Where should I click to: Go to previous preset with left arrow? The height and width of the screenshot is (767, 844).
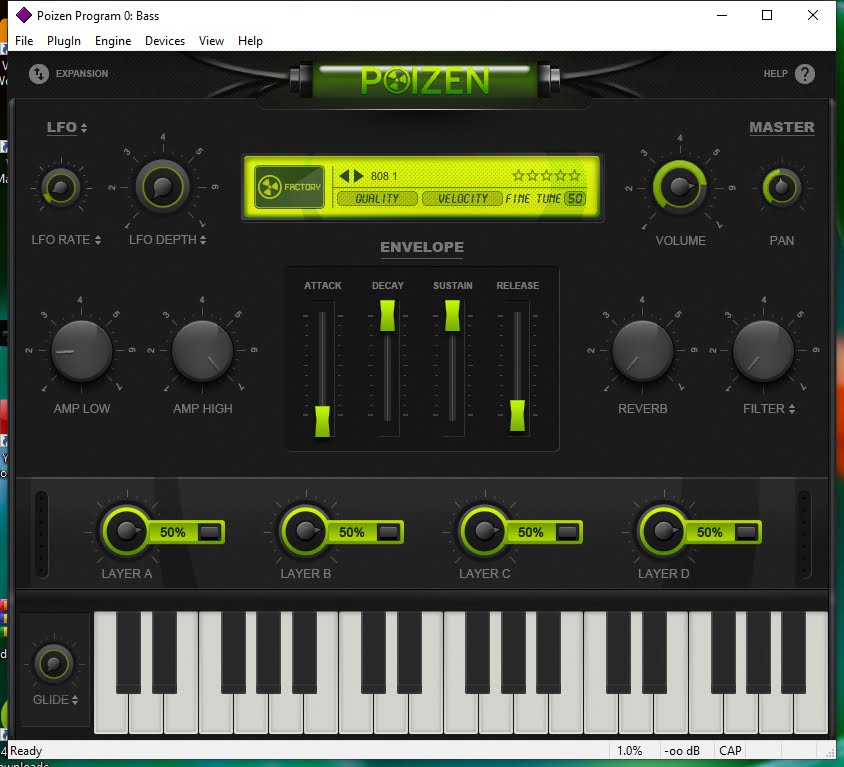pyautogui.click(x=344, y=175)
